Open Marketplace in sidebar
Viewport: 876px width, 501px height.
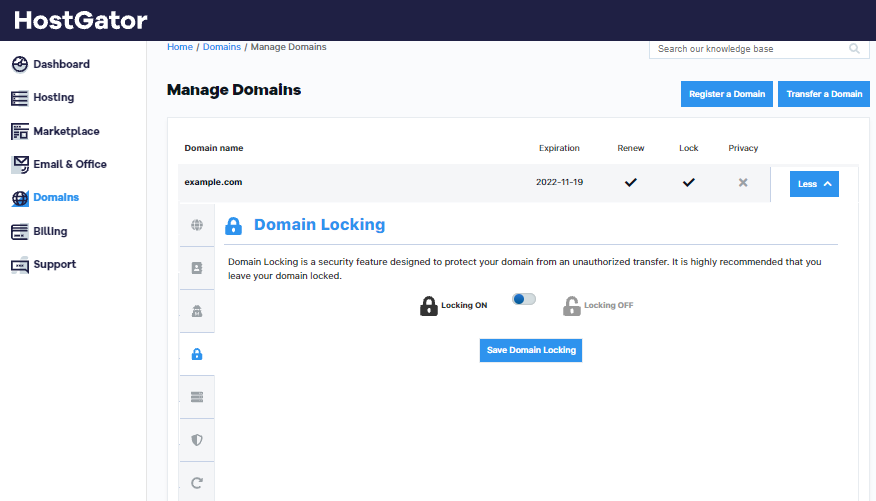(55, 131)
